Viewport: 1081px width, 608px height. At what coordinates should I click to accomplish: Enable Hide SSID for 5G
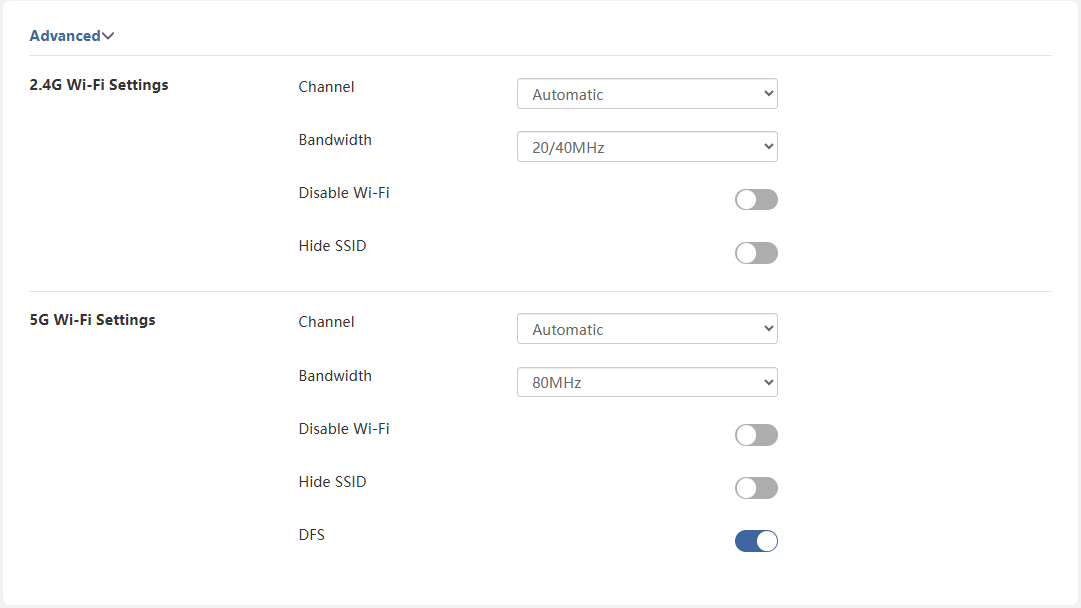pos(756,488)
